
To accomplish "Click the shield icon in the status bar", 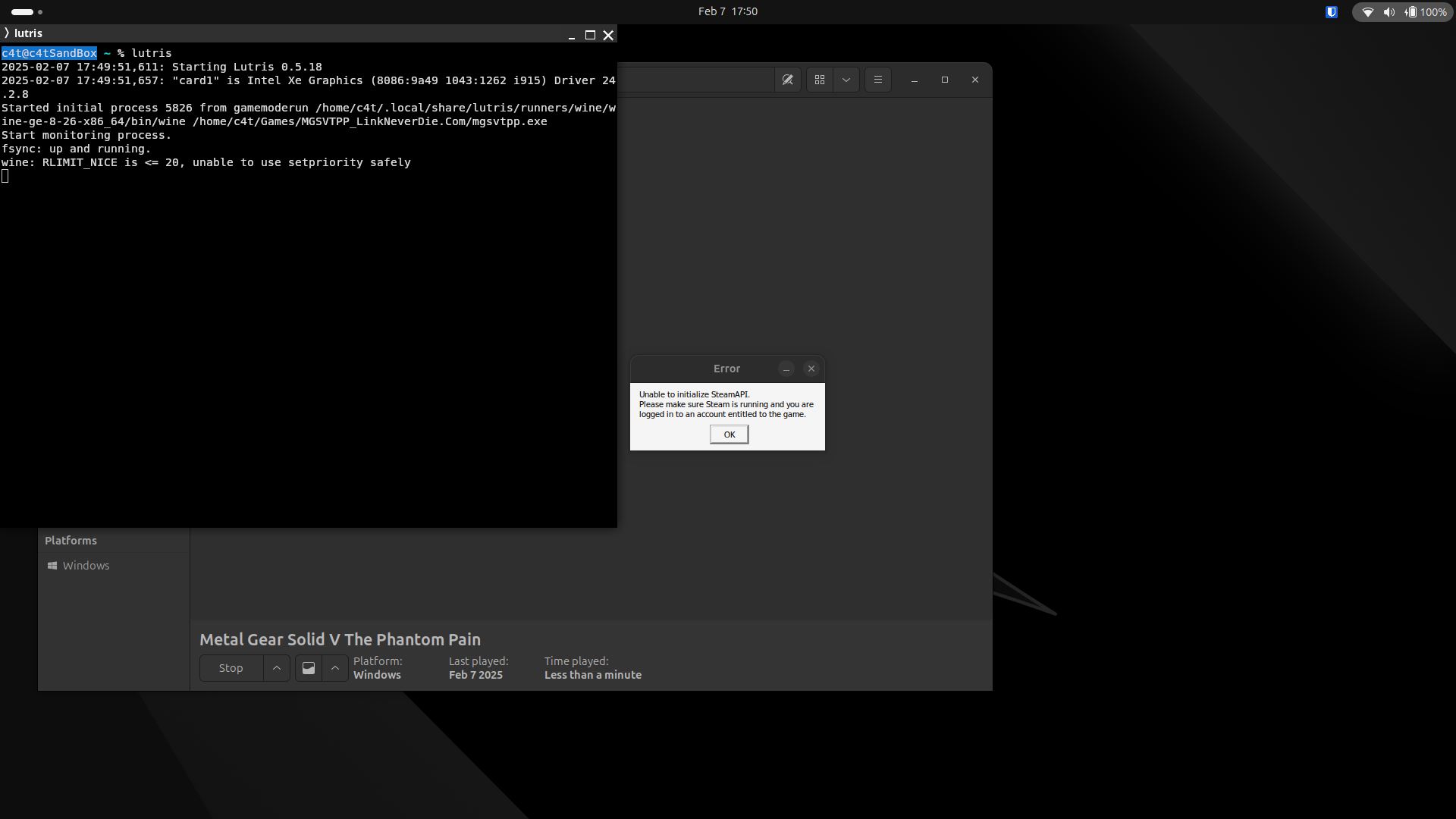I will click(1332, 11).
